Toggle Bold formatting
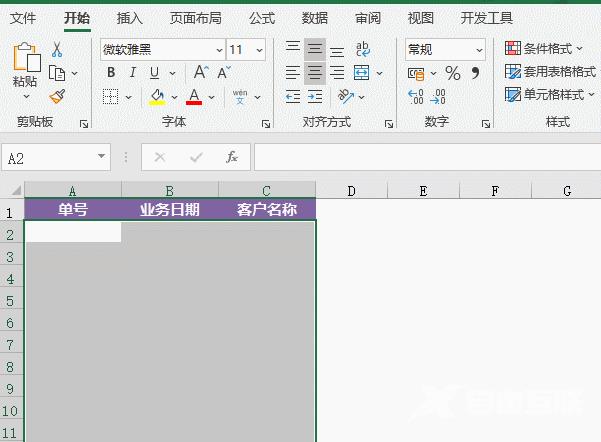Screen dimensions: 601x442 111,72
